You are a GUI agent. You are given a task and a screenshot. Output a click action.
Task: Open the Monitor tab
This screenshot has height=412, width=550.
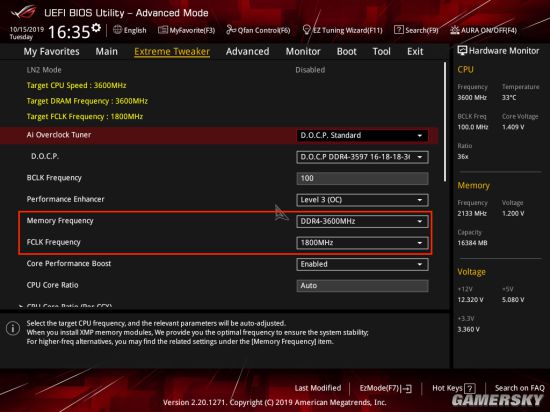point(303,52)
